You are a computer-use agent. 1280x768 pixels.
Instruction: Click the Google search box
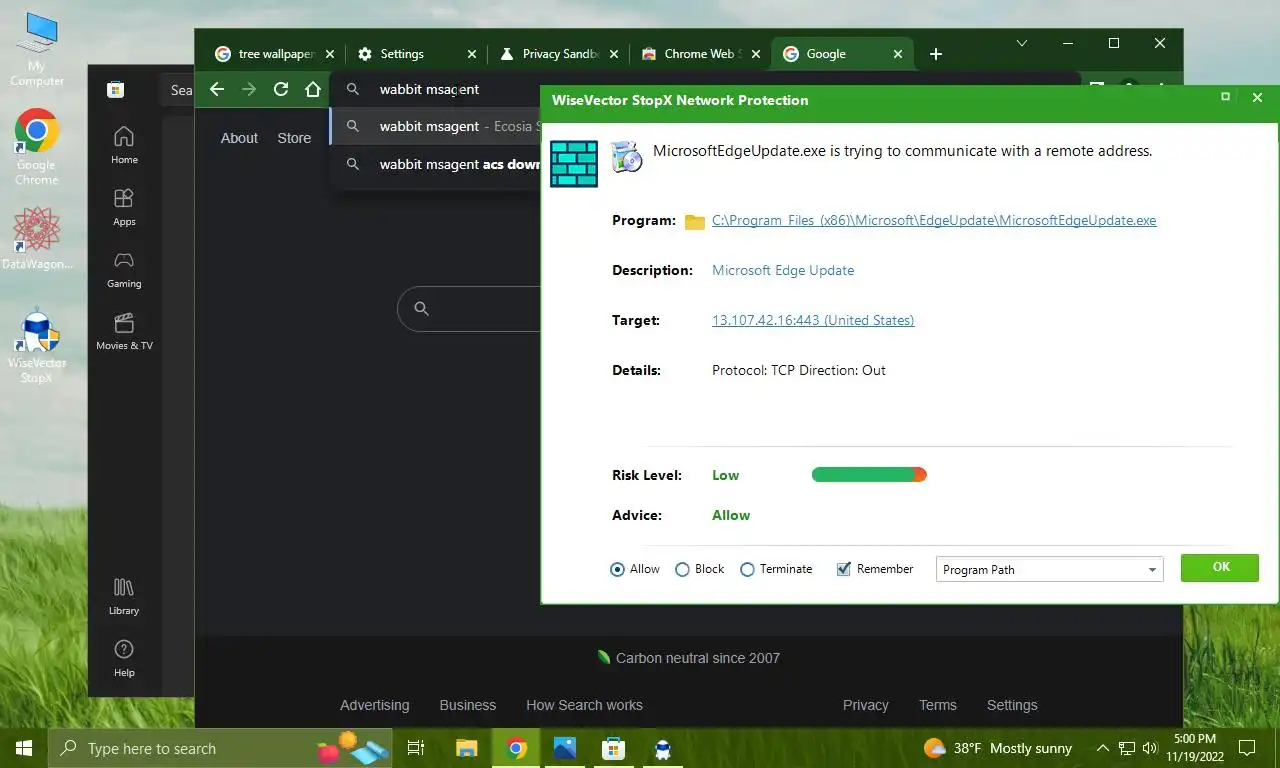(470, 309)
